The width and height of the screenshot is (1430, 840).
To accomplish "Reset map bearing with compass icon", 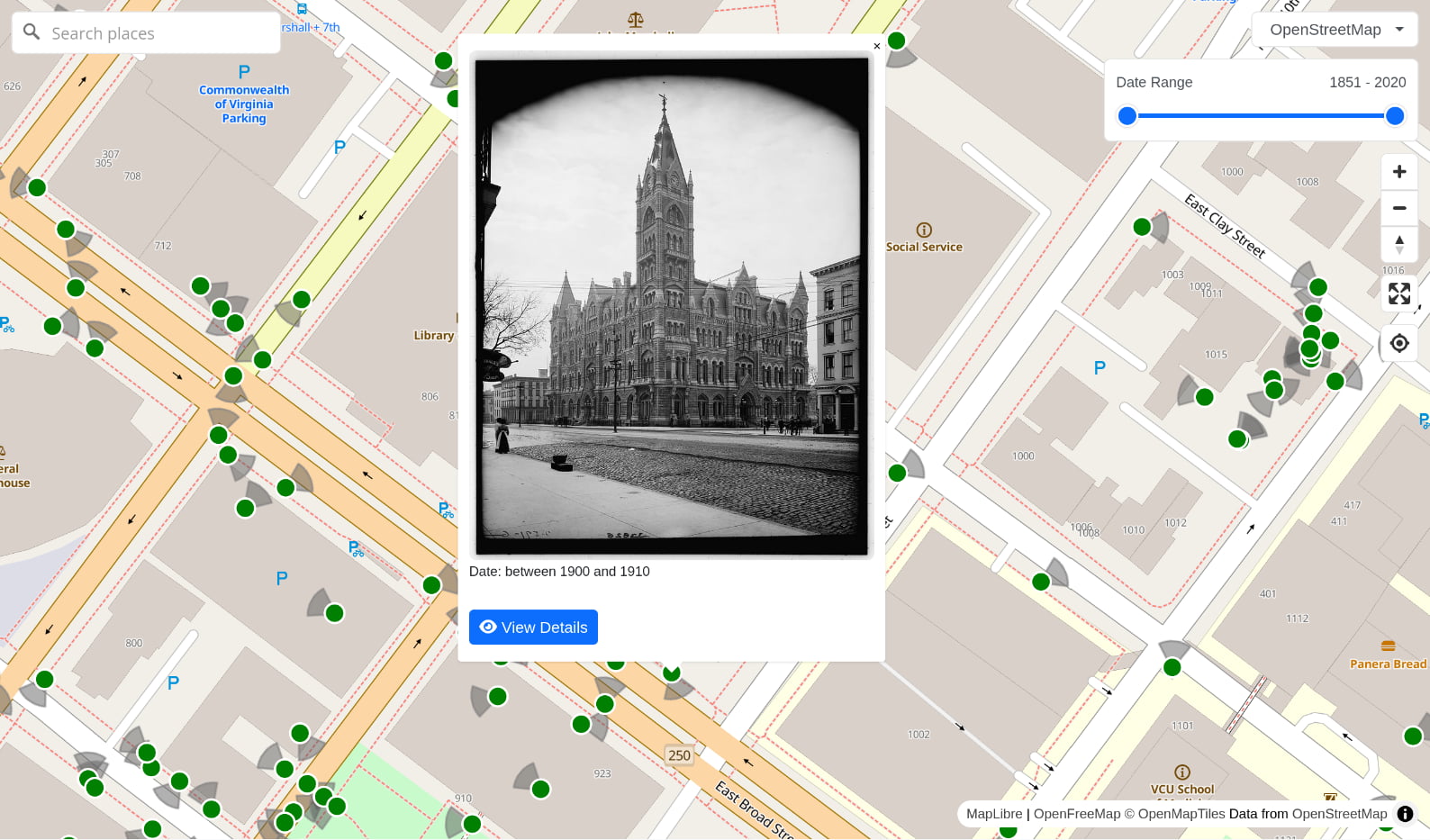I will [1398, 244].
